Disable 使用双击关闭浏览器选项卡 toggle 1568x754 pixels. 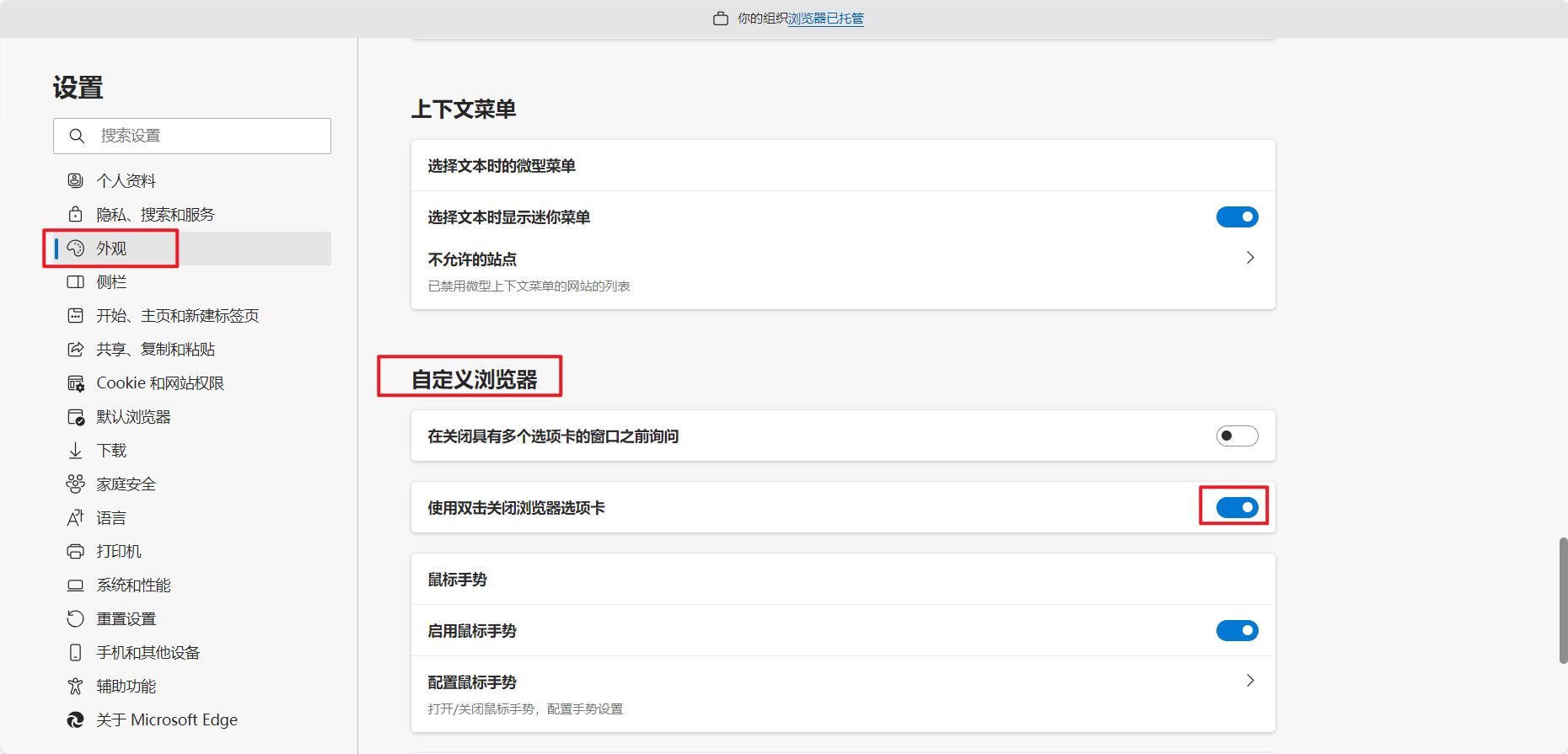1237,507
